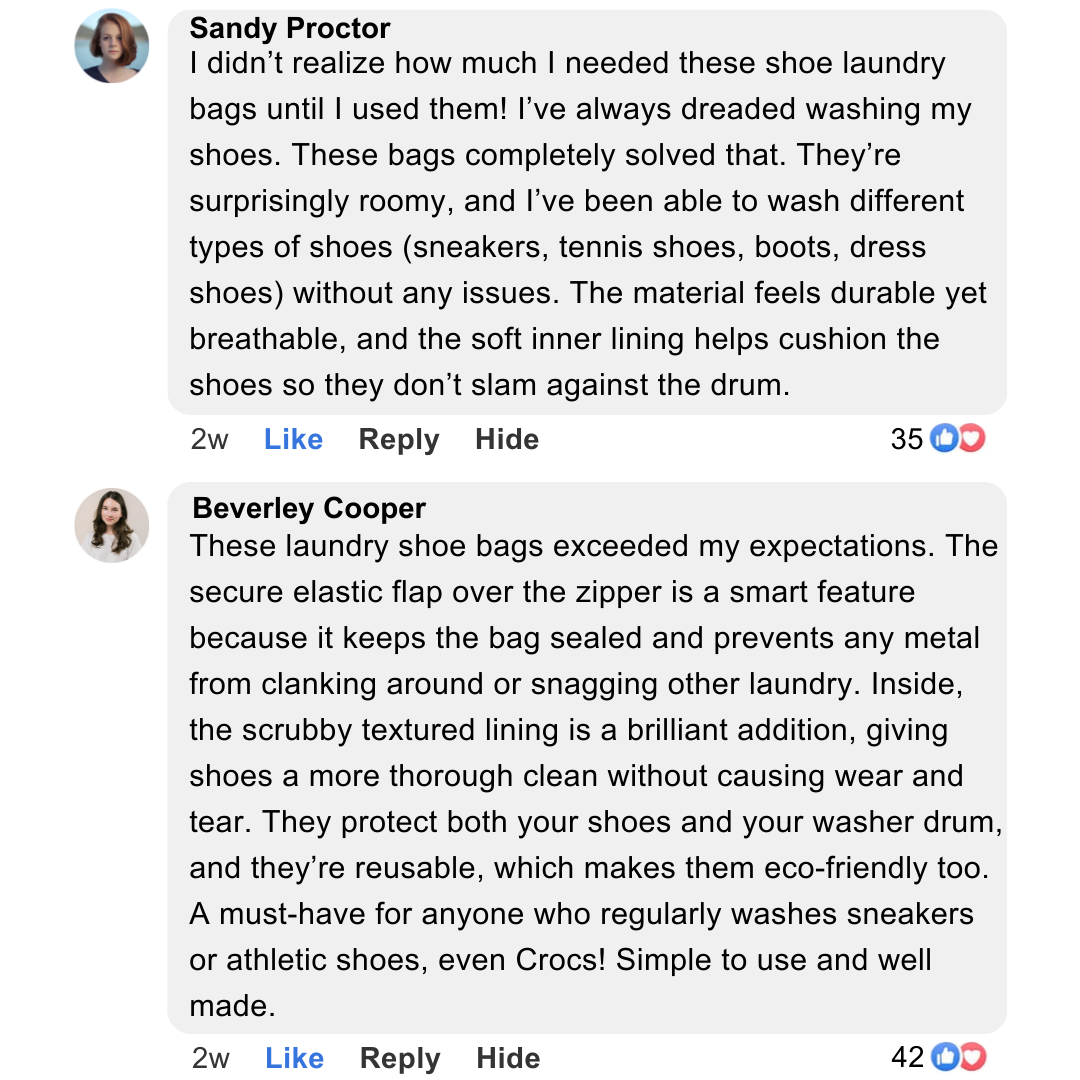Hide Sandy Proctor's comment
1080x1080 pixels.
coord(507,440)
